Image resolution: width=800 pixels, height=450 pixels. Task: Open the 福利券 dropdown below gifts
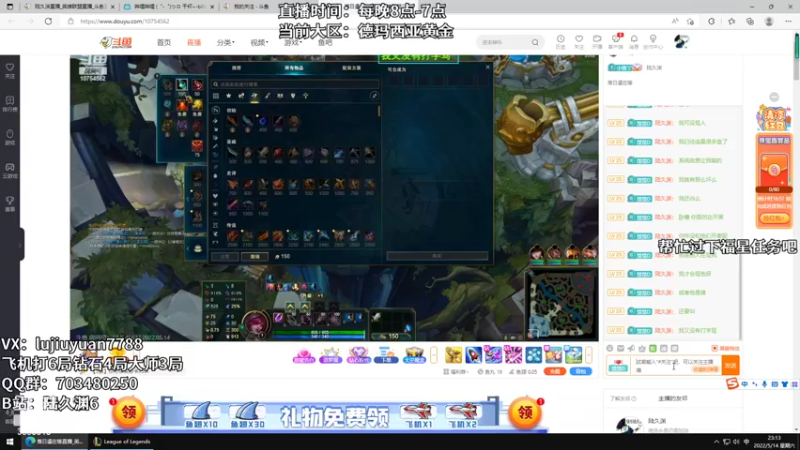(456, 372)
